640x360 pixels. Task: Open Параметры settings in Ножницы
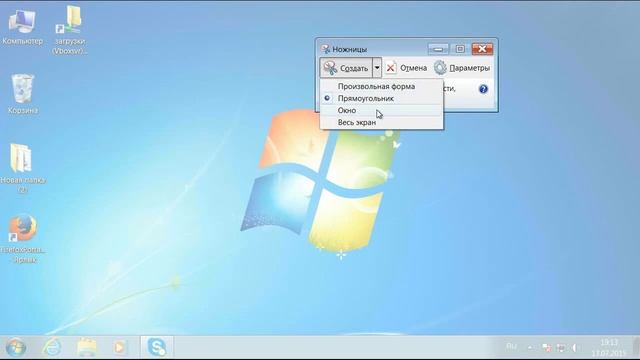[x=462, y=68]
